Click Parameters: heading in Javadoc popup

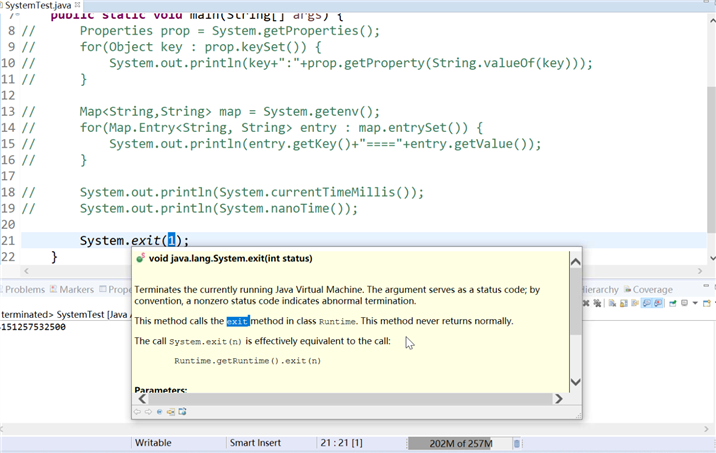pos(161,390)
